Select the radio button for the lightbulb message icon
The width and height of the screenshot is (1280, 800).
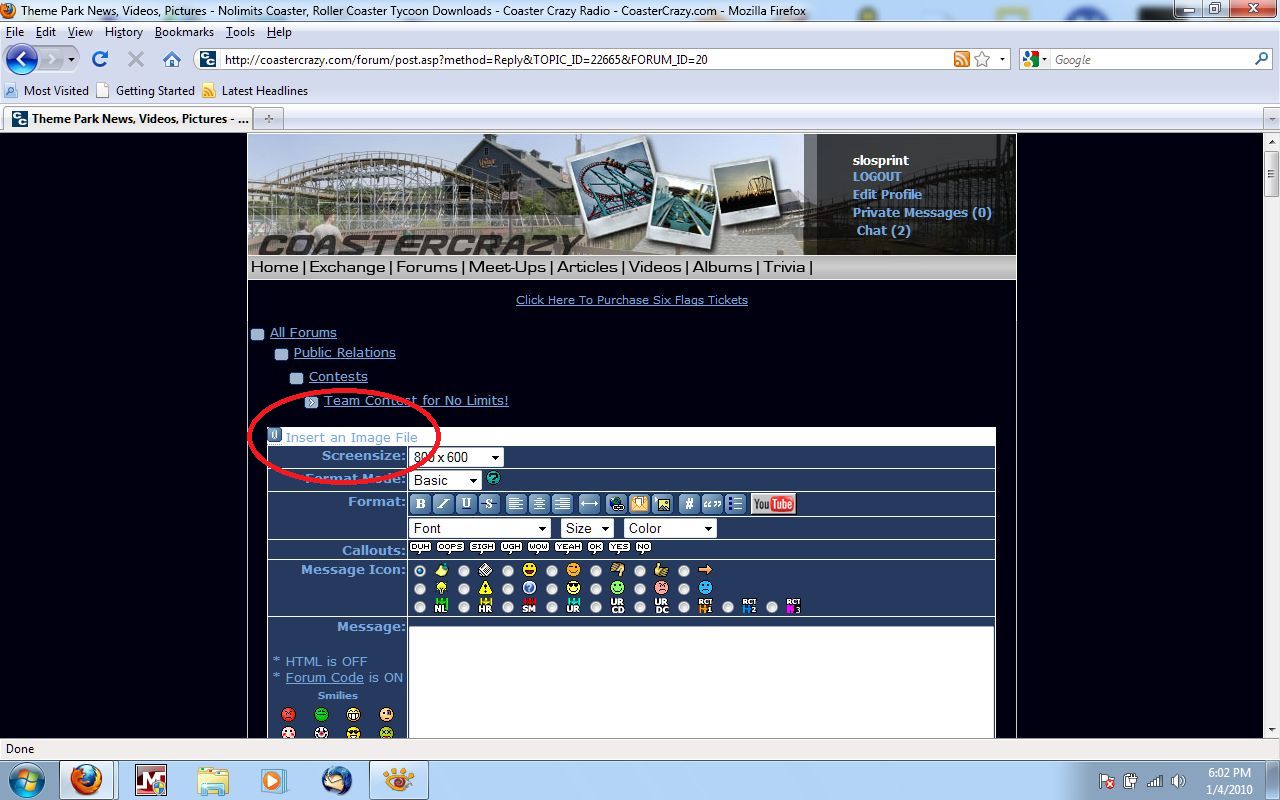click(419, 589)
